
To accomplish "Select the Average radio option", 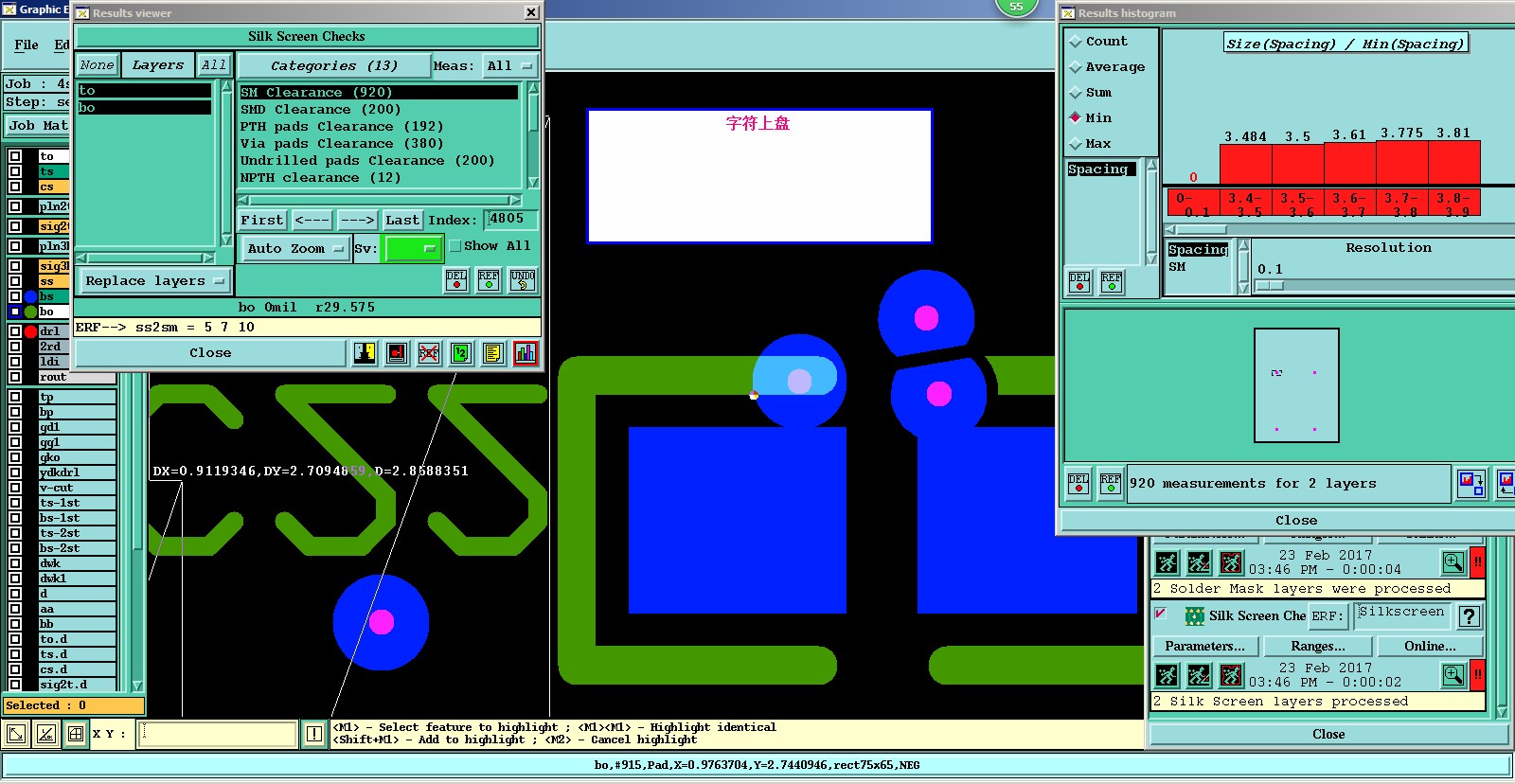I will [1076, 67].
